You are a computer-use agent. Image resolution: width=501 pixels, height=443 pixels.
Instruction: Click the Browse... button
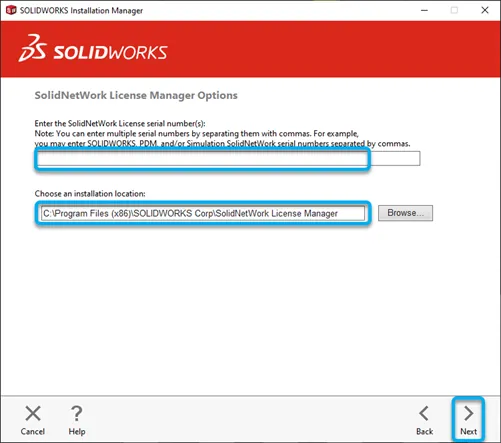[x=405, y=213]
